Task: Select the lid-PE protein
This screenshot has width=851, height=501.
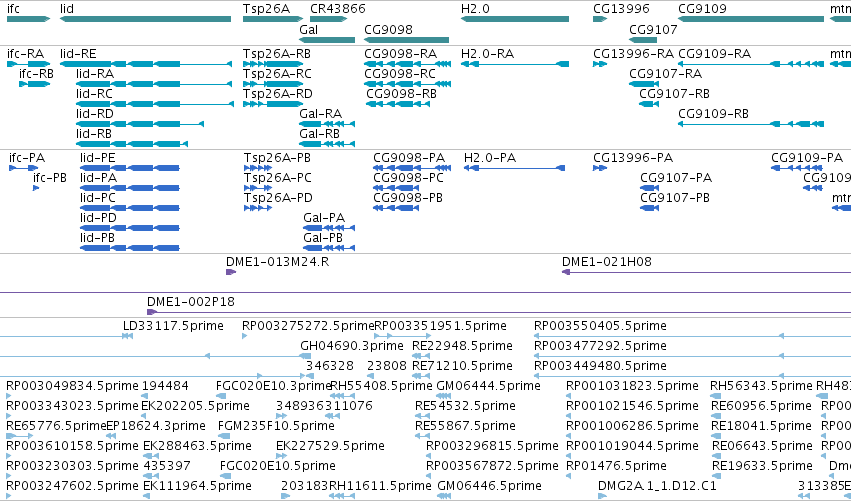Action: [130, 168]
